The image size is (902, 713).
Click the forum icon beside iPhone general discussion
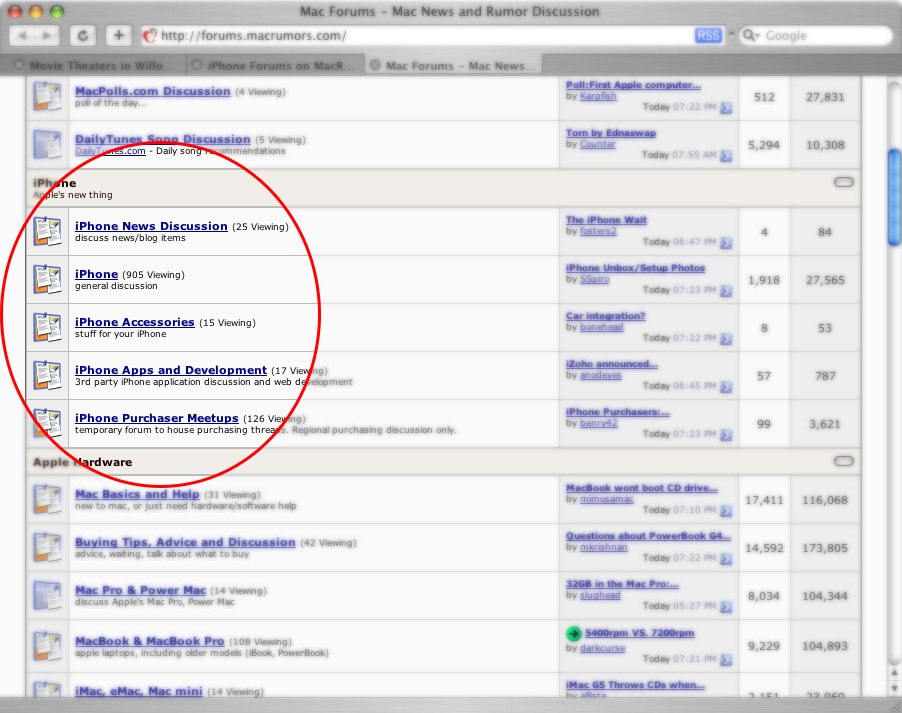point(47,279)
